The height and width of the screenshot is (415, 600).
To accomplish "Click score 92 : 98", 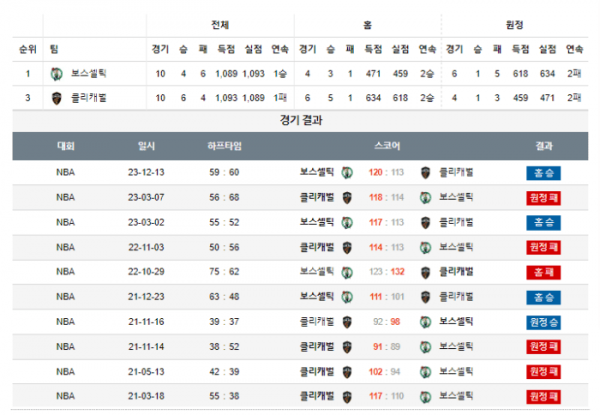I will tap(386, 322).
